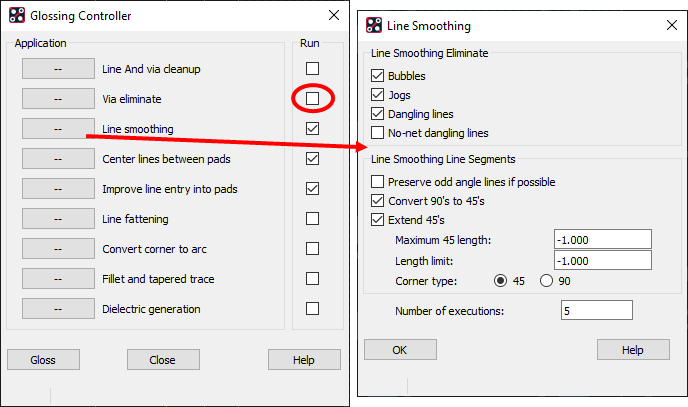The width and height of the screenshot is (688, 407).
Task: Check Preserve odd angle lines if possible
Action: pyautogui.click(x=377, y=182)
